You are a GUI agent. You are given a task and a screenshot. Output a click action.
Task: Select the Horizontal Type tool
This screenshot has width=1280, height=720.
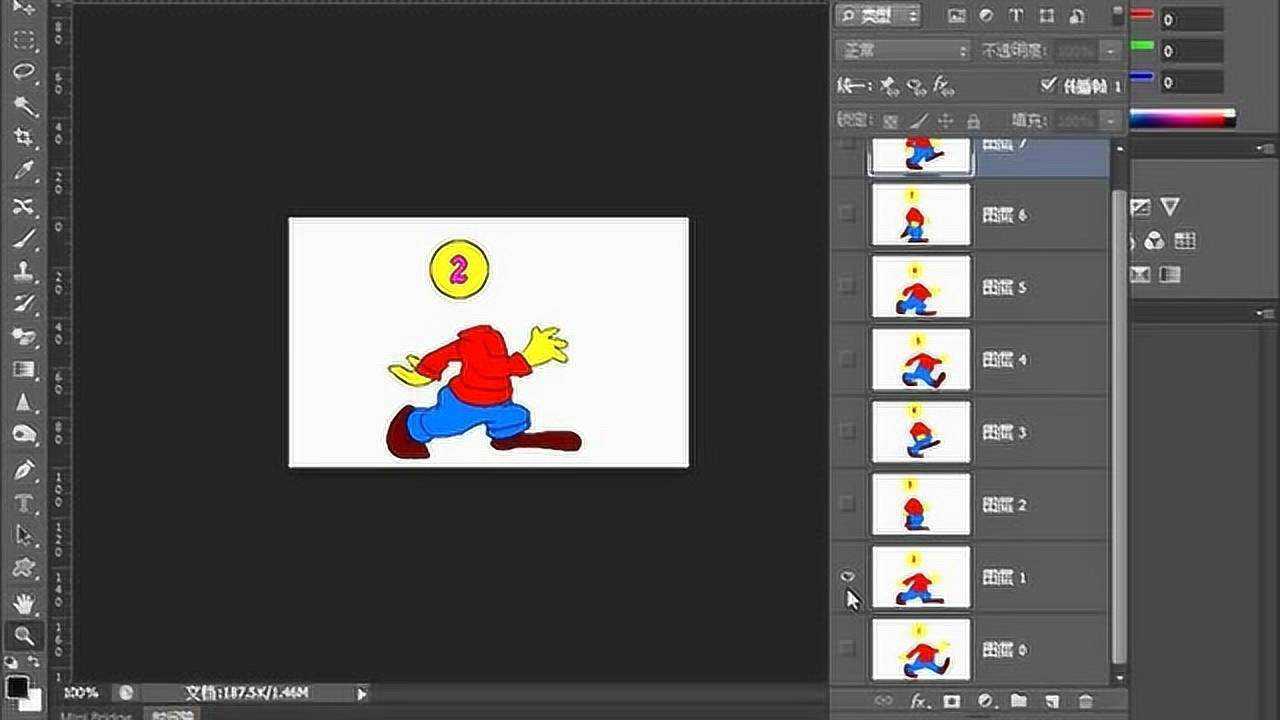click(x=24, y=503)
